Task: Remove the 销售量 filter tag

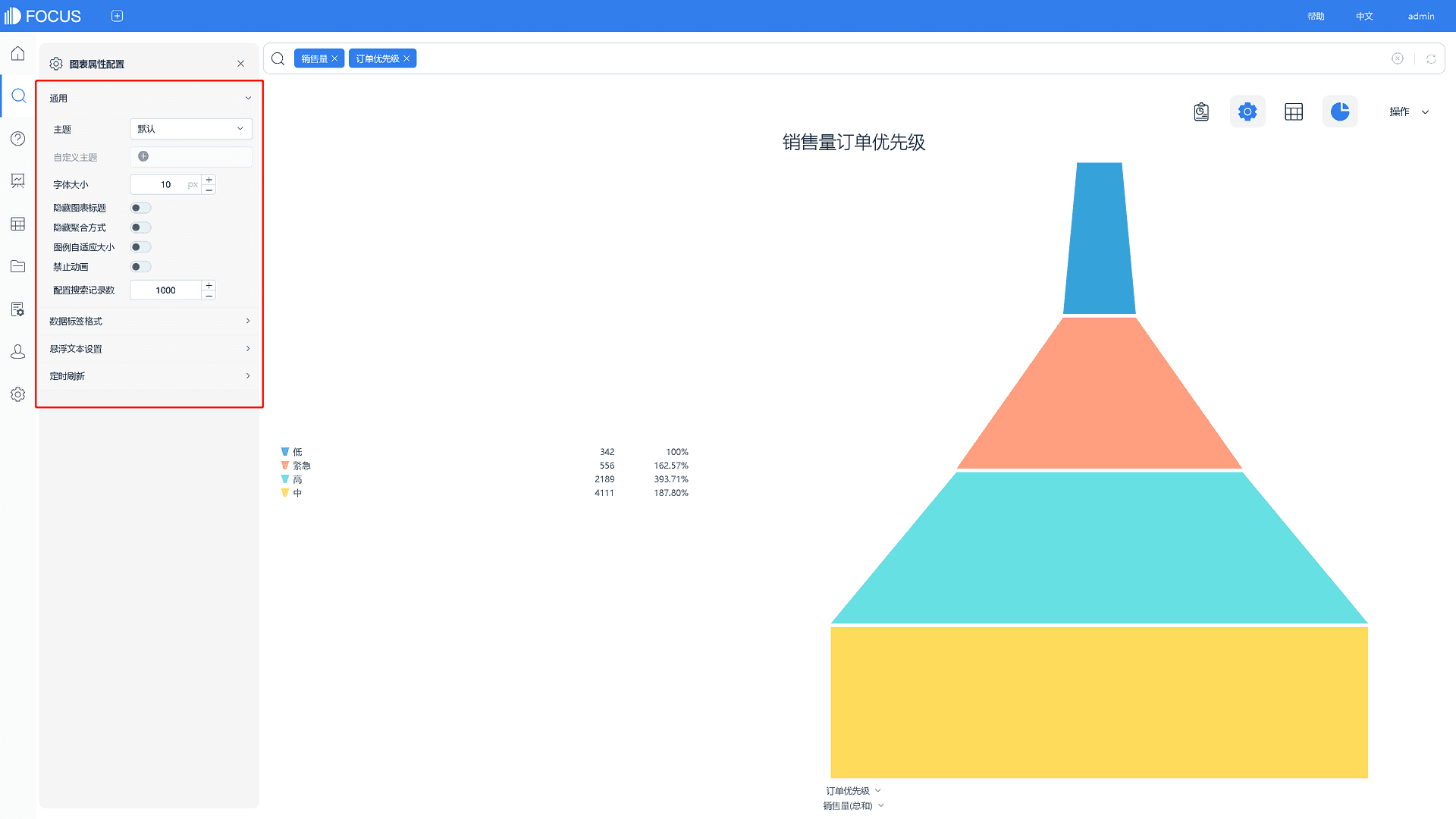Action: 335,58
